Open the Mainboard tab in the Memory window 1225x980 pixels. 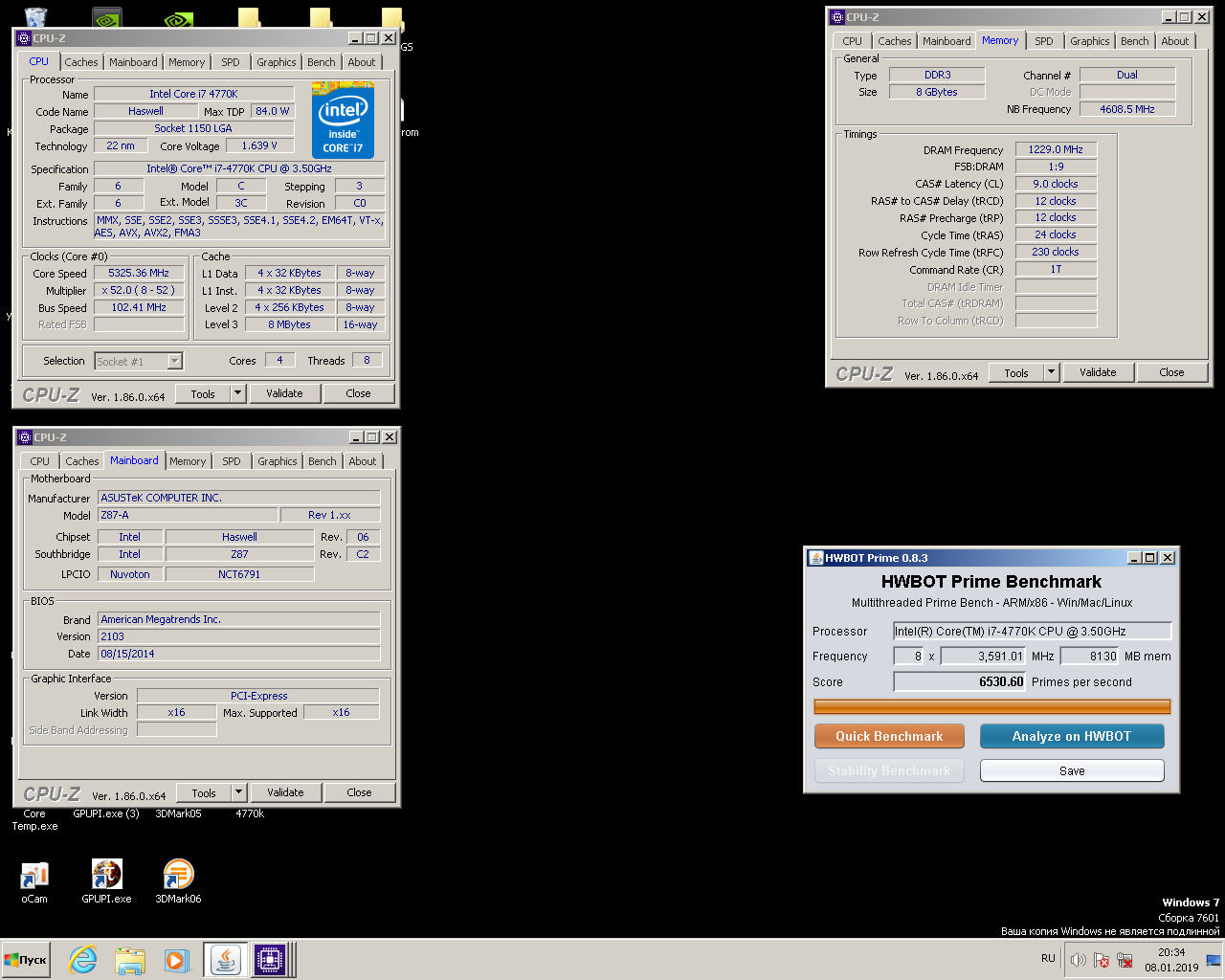point(947,41)
